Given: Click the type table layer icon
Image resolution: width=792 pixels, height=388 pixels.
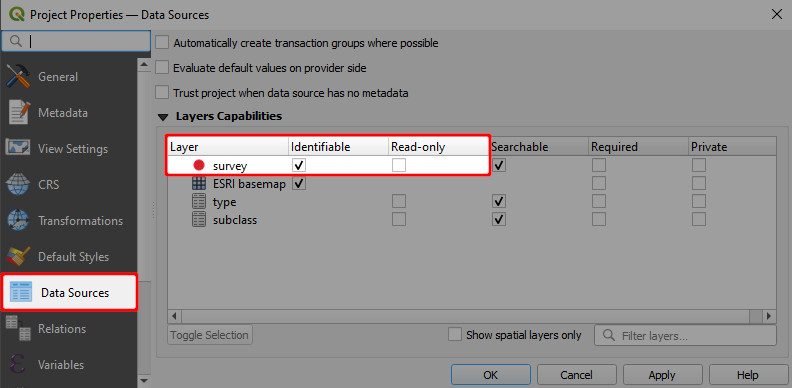Looking at the screenshot, I should [199, 202].
